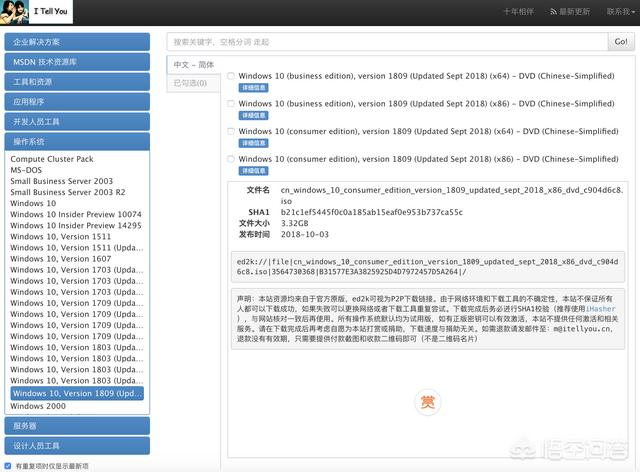Expand the 服务器 category

pos(77,426)
